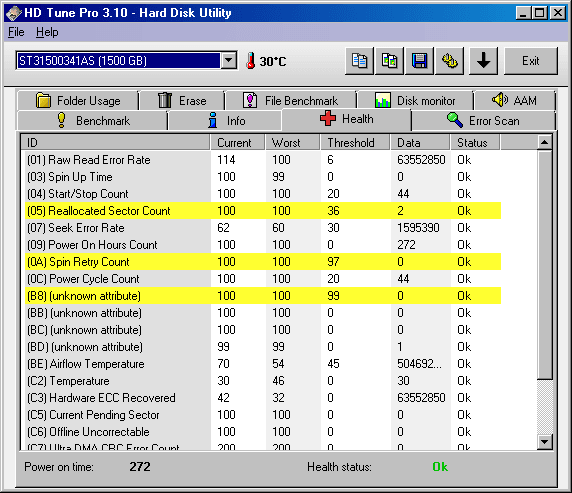572x493 pixels.
Task: Click the save screenshot floppy icon
Action: pos(420,61)
